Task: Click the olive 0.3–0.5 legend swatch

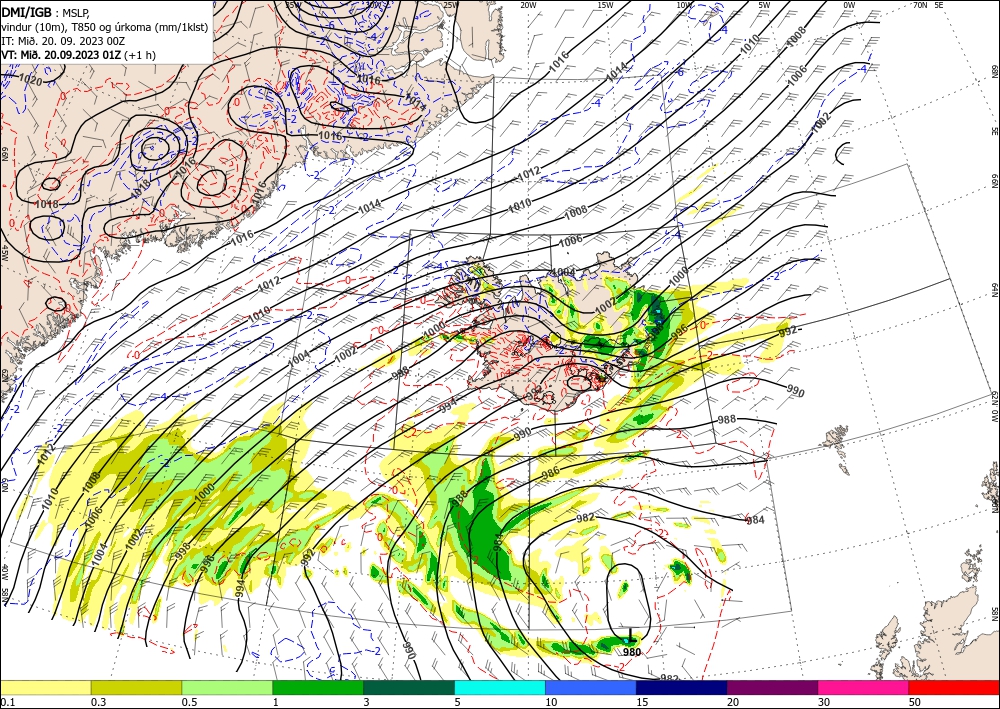Action: point(136,687)
